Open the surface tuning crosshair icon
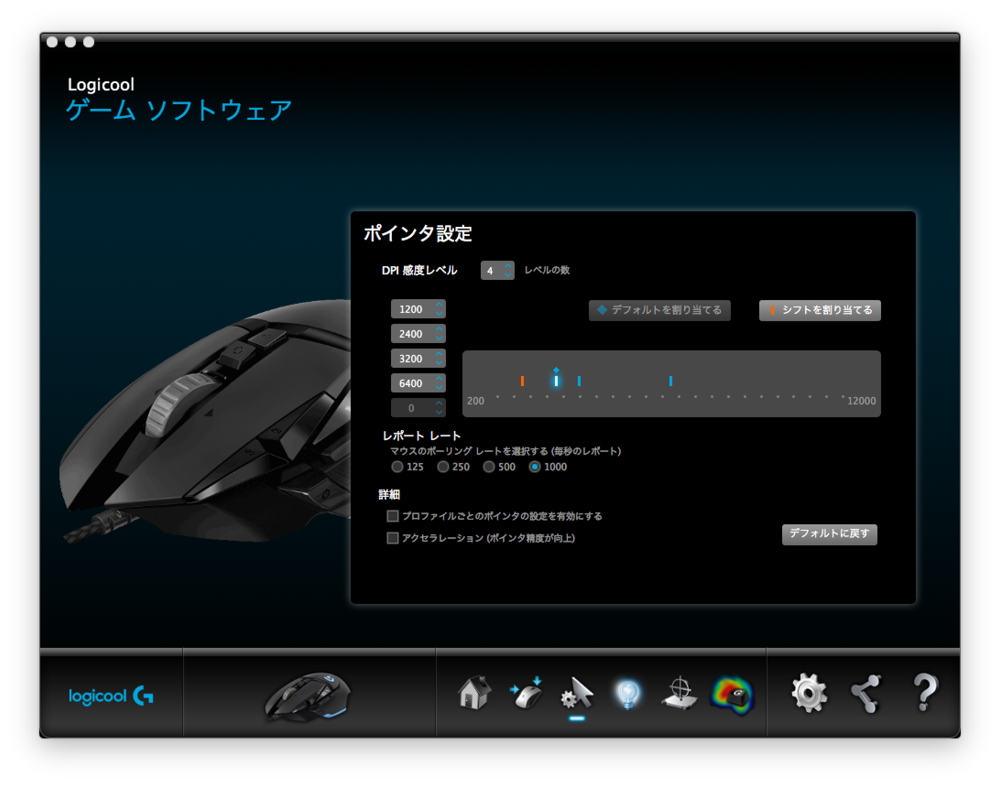Viewport: 1000px width, 785px height. (680, 693)
